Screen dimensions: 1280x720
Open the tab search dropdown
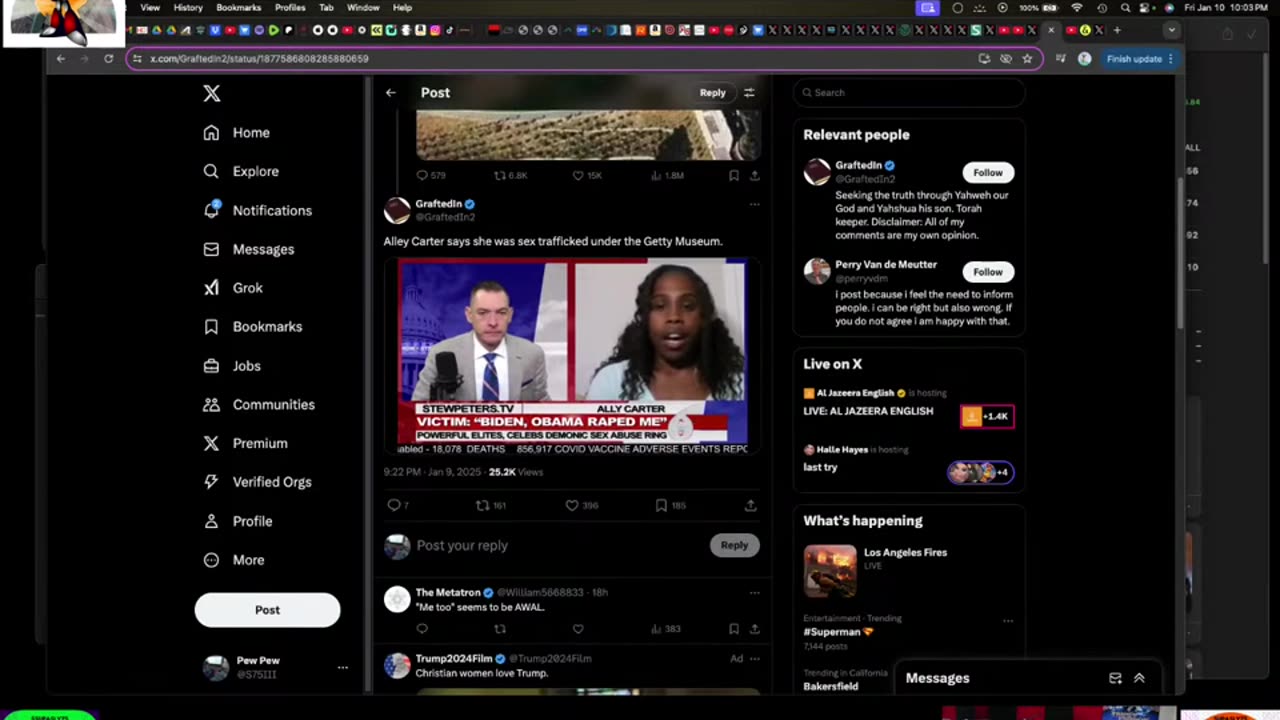pos(1171,30)
